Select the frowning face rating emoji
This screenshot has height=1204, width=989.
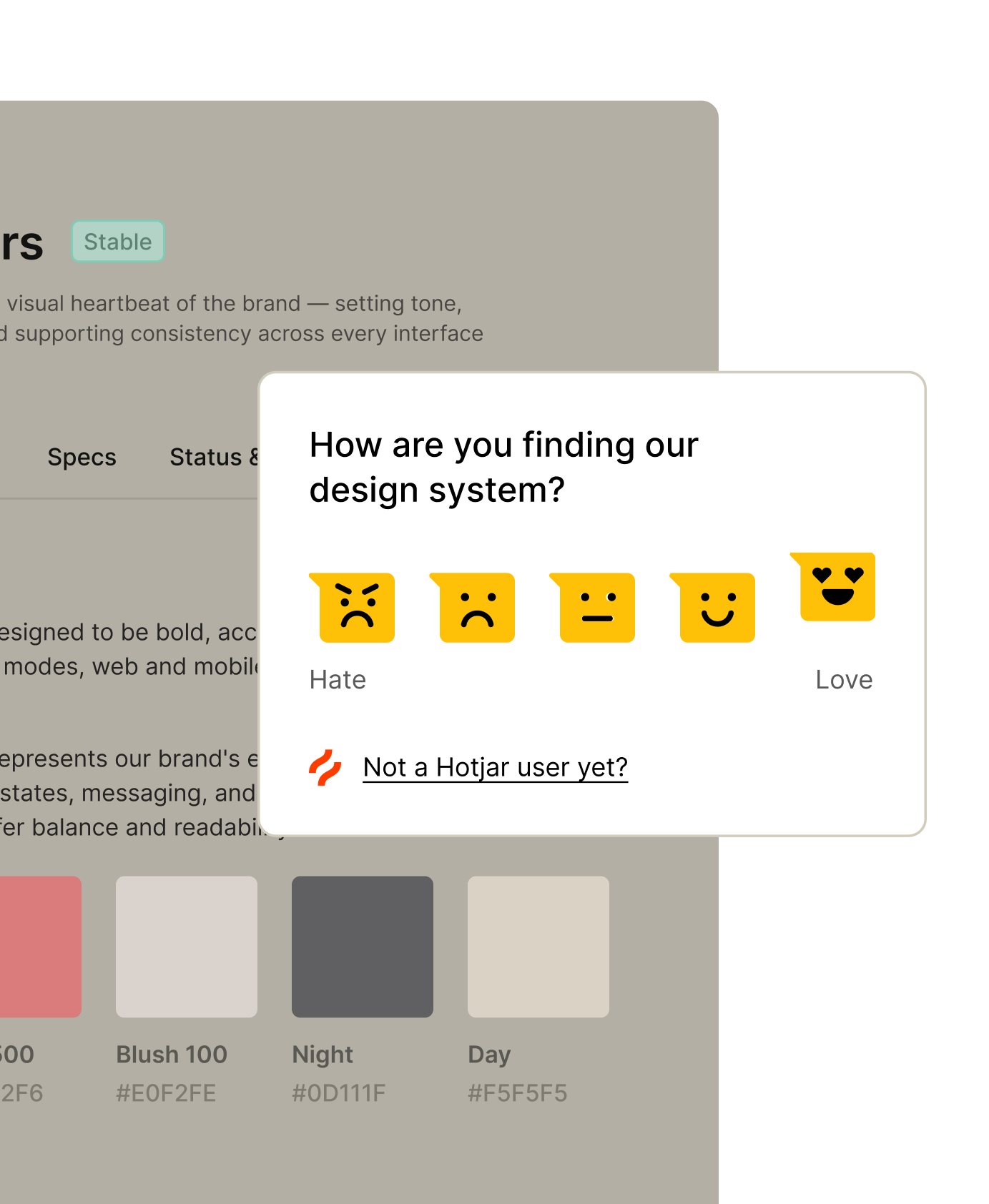476,607
